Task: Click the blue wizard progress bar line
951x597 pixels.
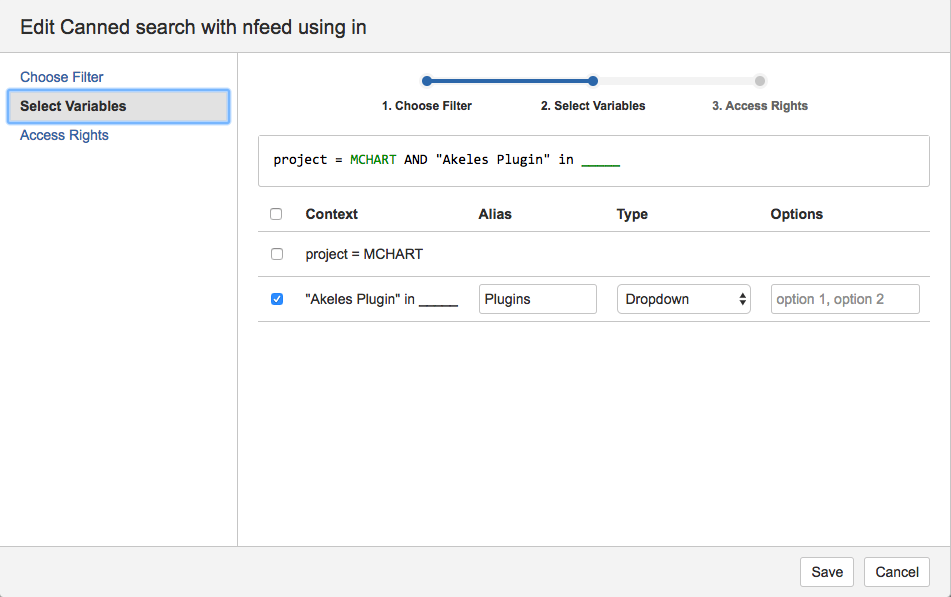Action: tap(510, 80)
